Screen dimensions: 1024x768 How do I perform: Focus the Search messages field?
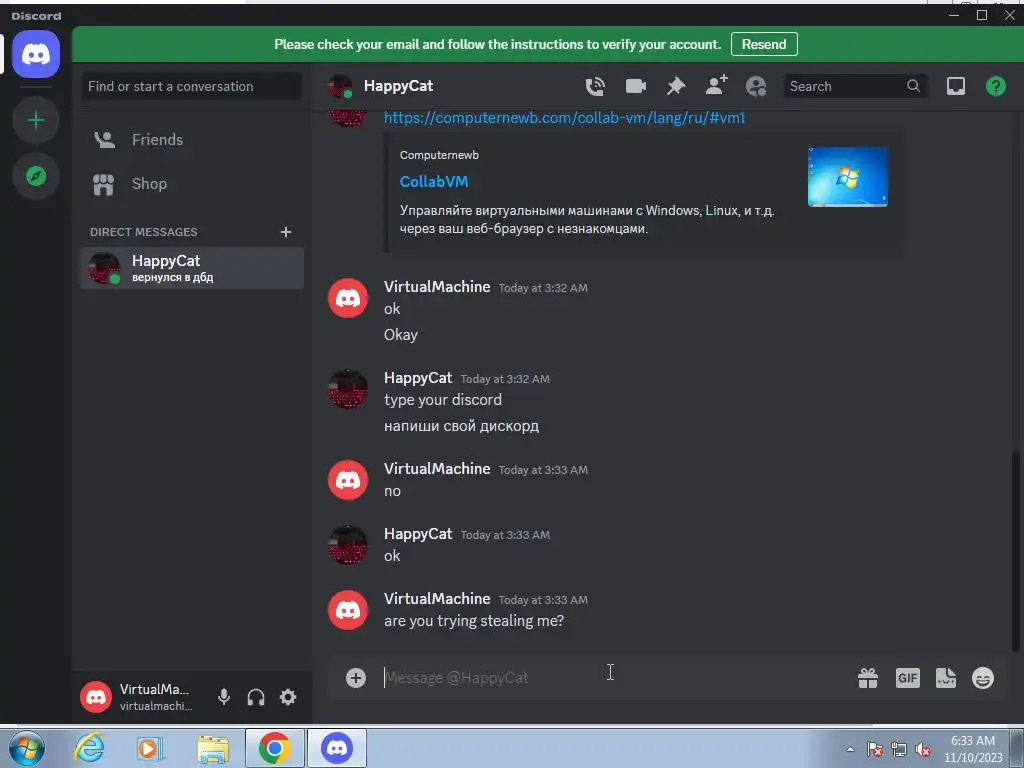click(854, 86)
